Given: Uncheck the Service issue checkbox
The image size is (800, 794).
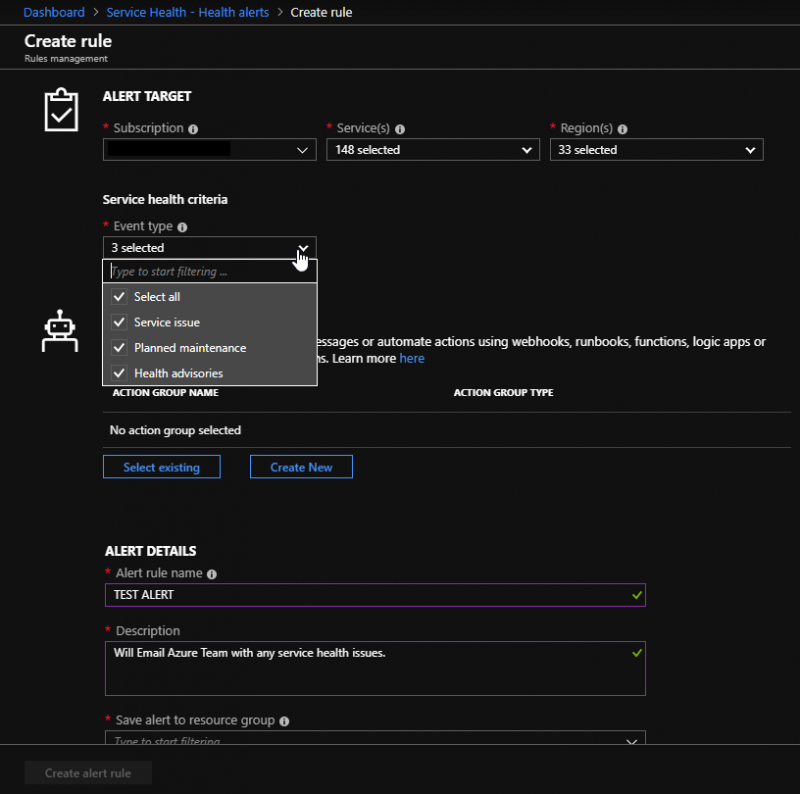Looking at the screenshot, I should click(120, 321).
